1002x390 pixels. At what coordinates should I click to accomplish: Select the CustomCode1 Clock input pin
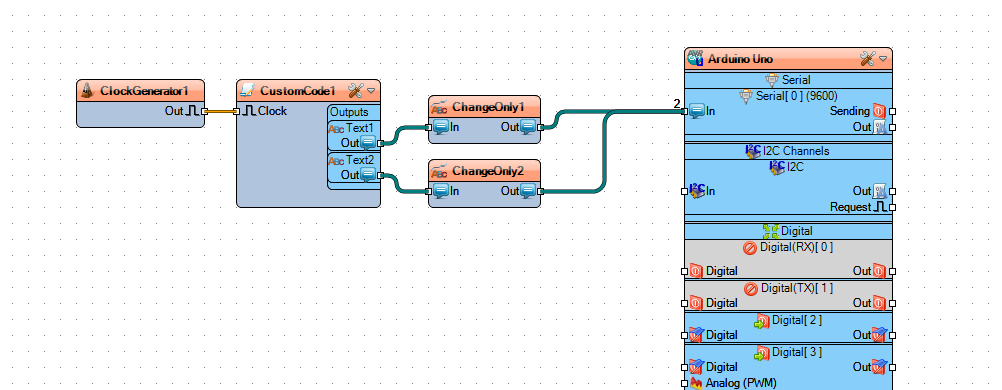(250, 111)
